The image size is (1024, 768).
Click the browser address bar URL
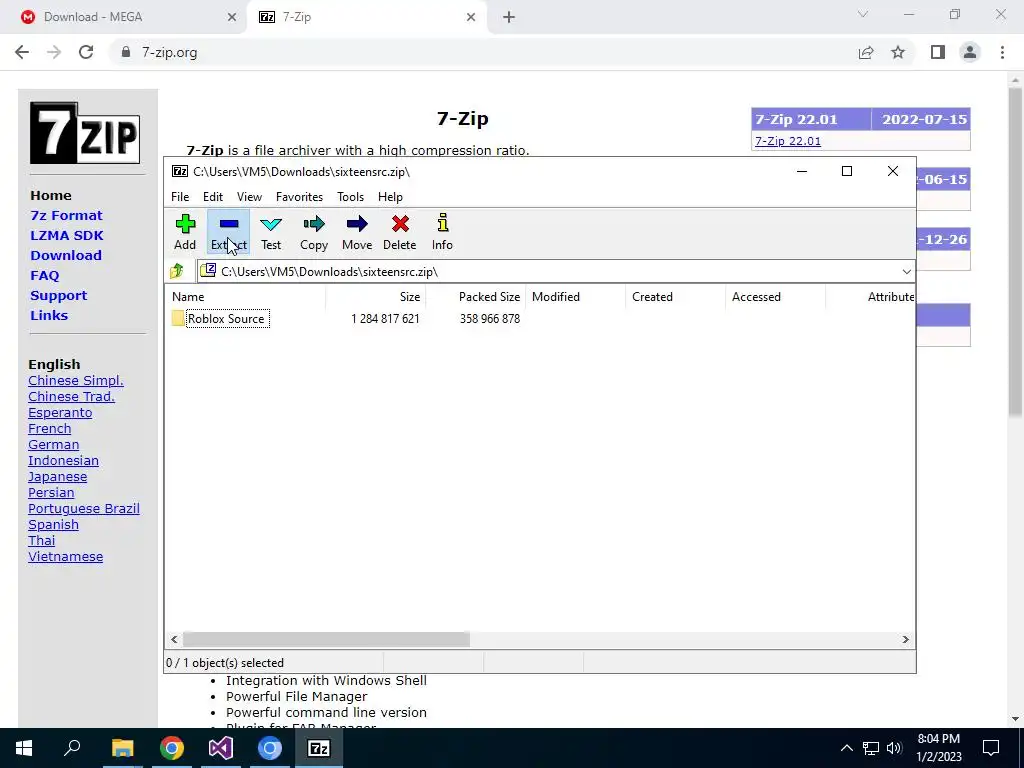click(x=170, y=52)
